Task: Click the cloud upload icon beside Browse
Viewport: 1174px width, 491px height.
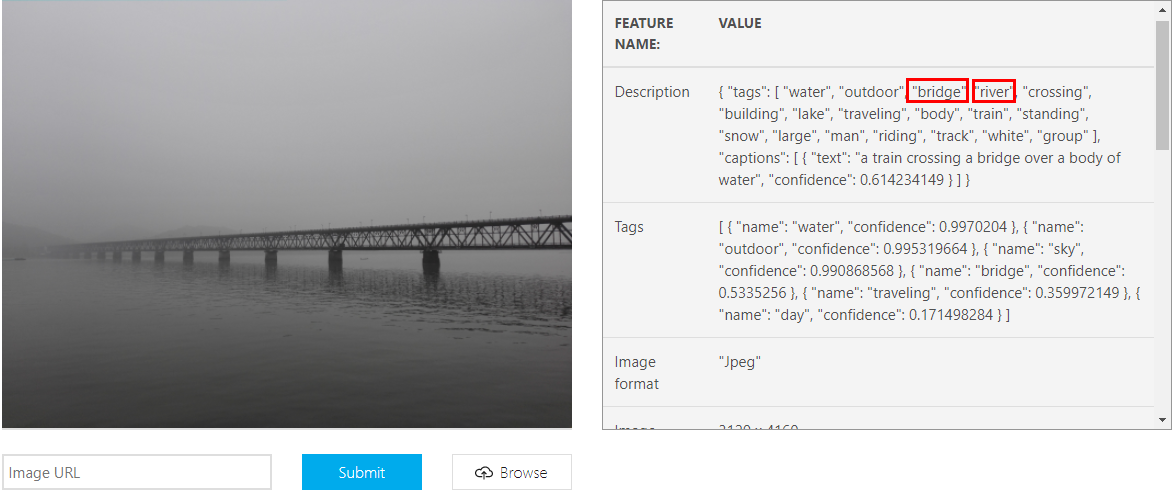Action: point(484,472)
